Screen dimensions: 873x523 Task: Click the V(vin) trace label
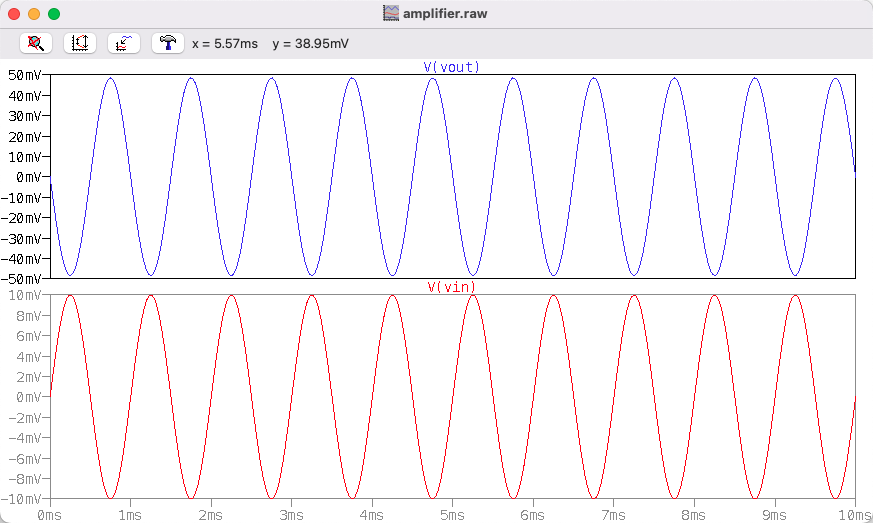point(452,287)
